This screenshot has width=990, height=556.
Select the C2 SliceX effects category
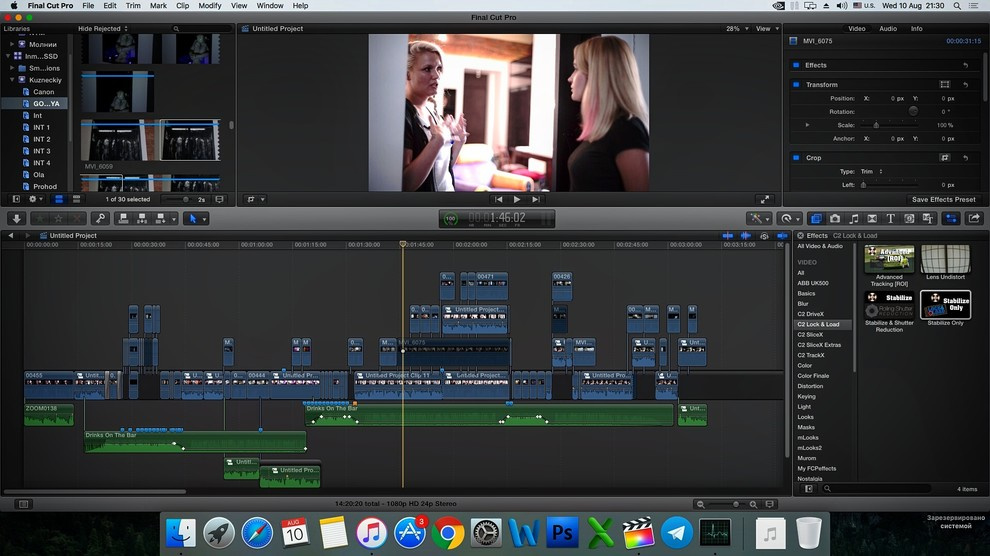(810, 335)
